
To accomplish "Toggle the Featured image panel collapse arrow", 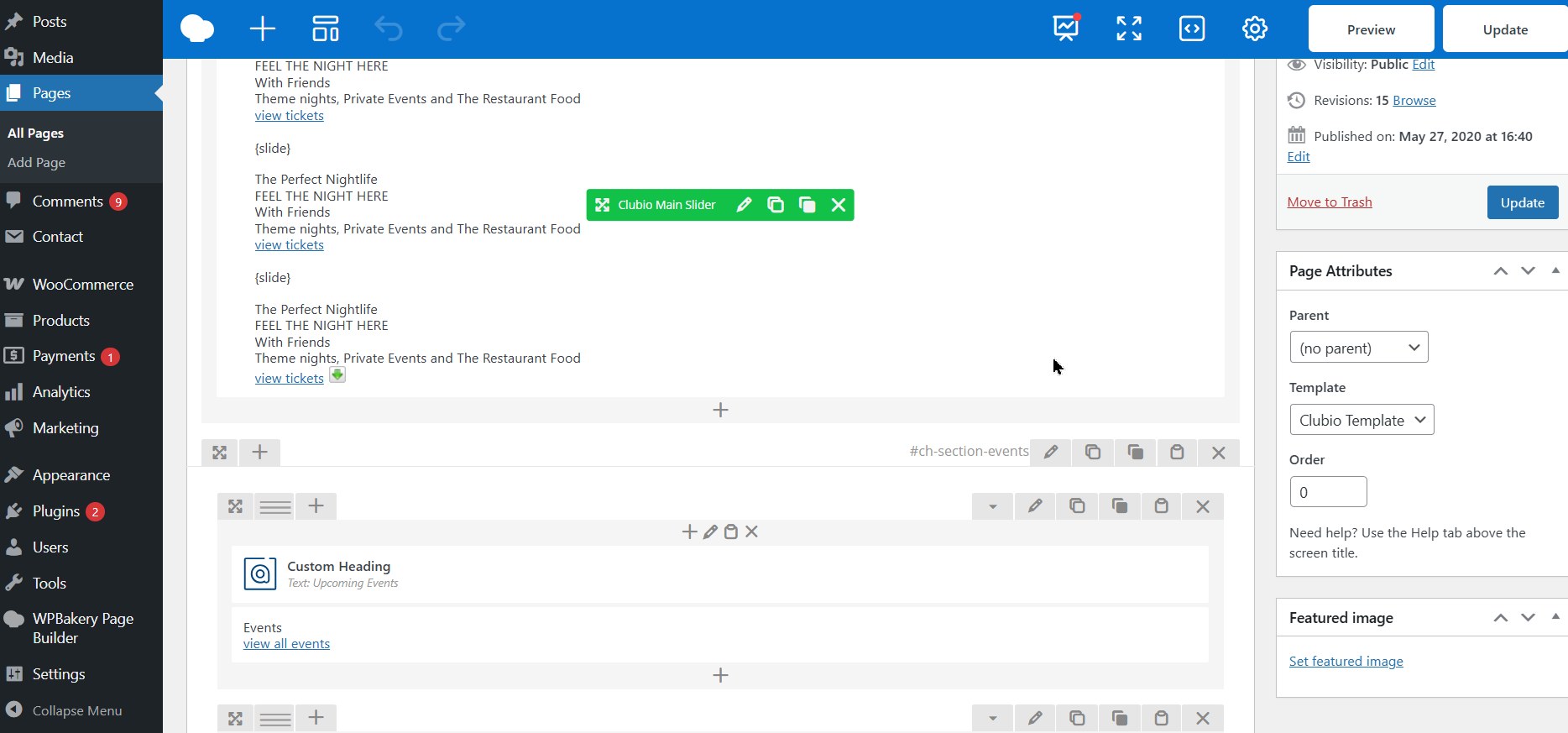I will click(x=1555, y=617).
